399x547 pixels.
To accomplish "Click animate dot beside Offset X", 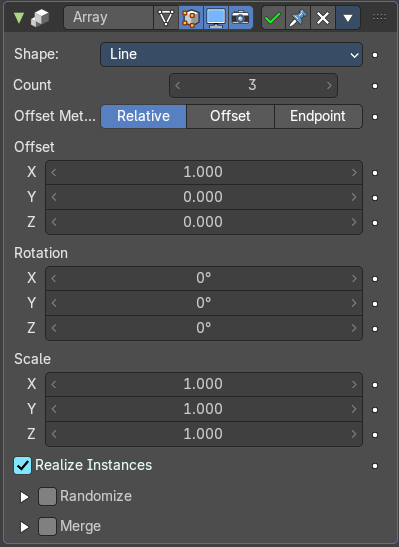I will [x=375, y=173].
